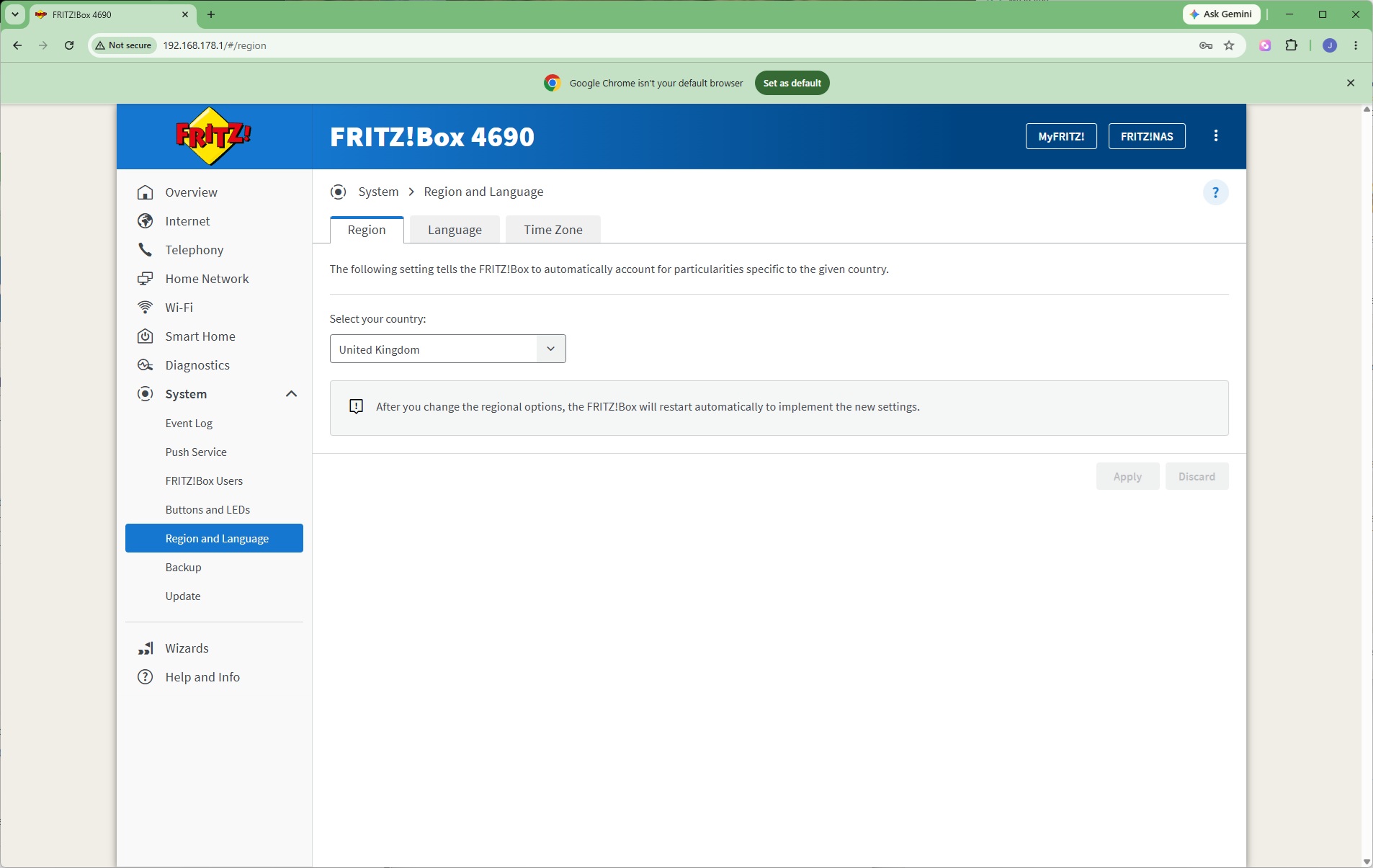Click the FRITZ!NAS button
The height and width of the screenshot is (868, 1373).
[x=1147, y=136]
